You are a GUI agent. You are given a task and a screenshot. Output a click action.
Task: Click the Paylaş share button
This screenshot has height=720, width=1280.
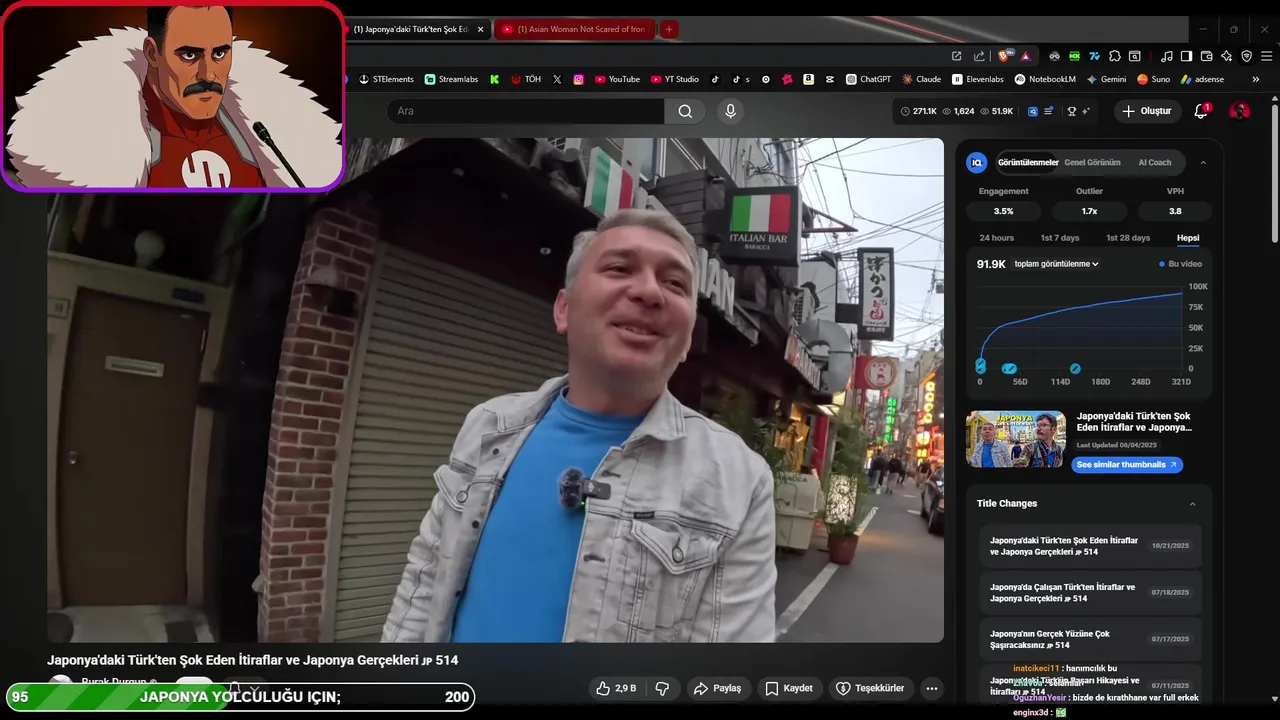click(x=717, y=688)
